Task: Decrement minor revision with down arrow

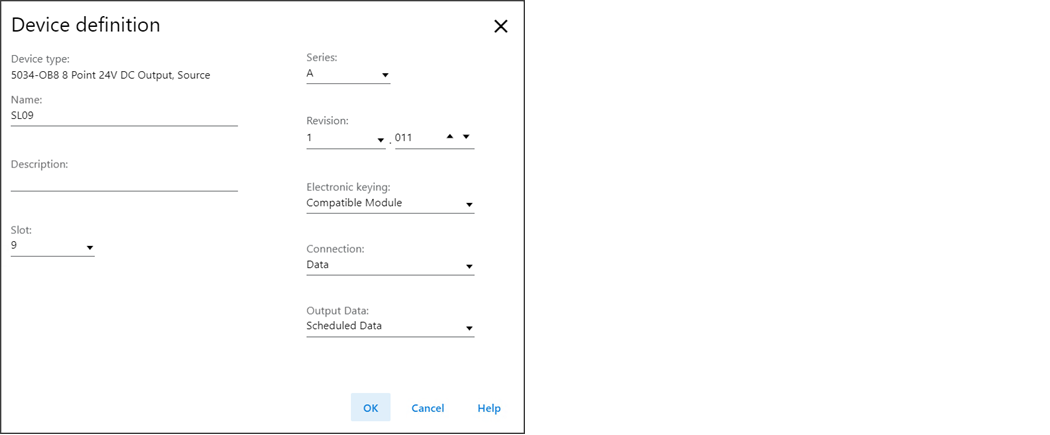Action: tap(466, 136)
